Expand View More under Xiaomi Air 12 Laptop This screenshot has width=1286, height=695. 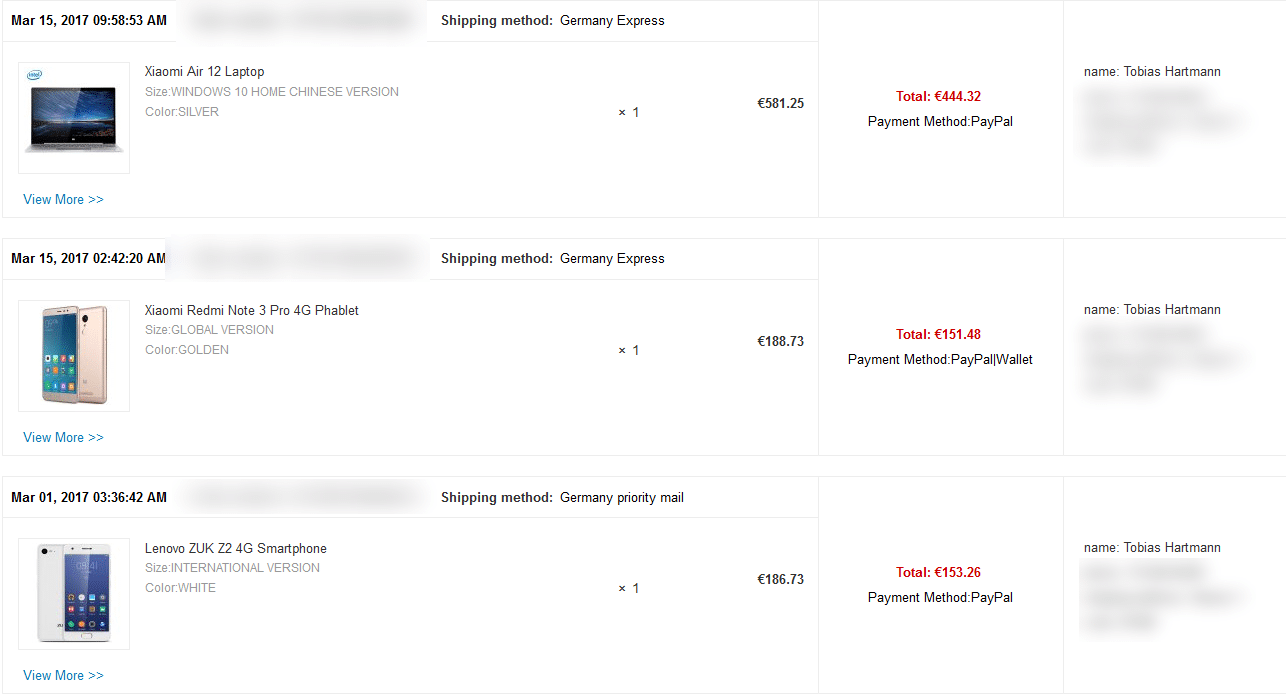(x=63, y=200)
